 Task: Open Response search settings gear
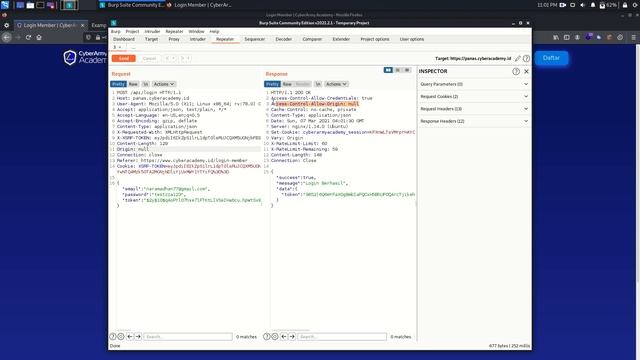(275, 337)
